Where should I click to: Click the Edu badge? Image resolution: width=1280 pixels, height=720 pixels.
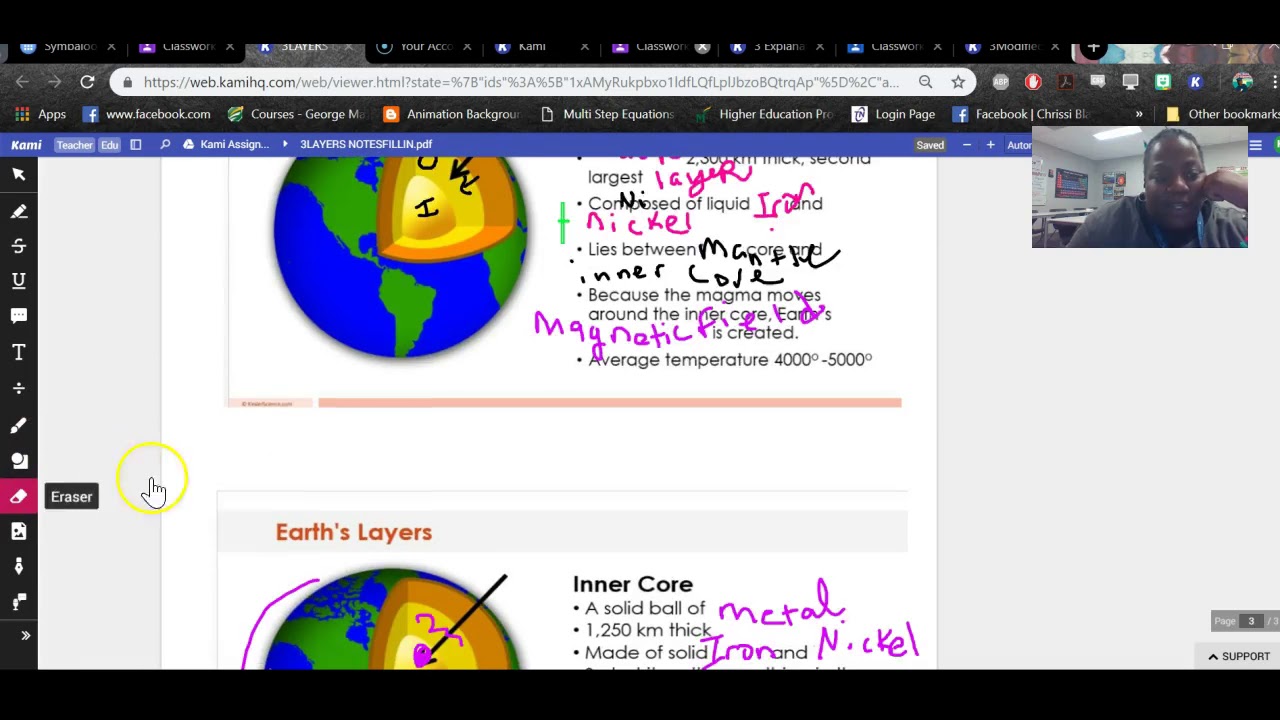coord(109,145)
